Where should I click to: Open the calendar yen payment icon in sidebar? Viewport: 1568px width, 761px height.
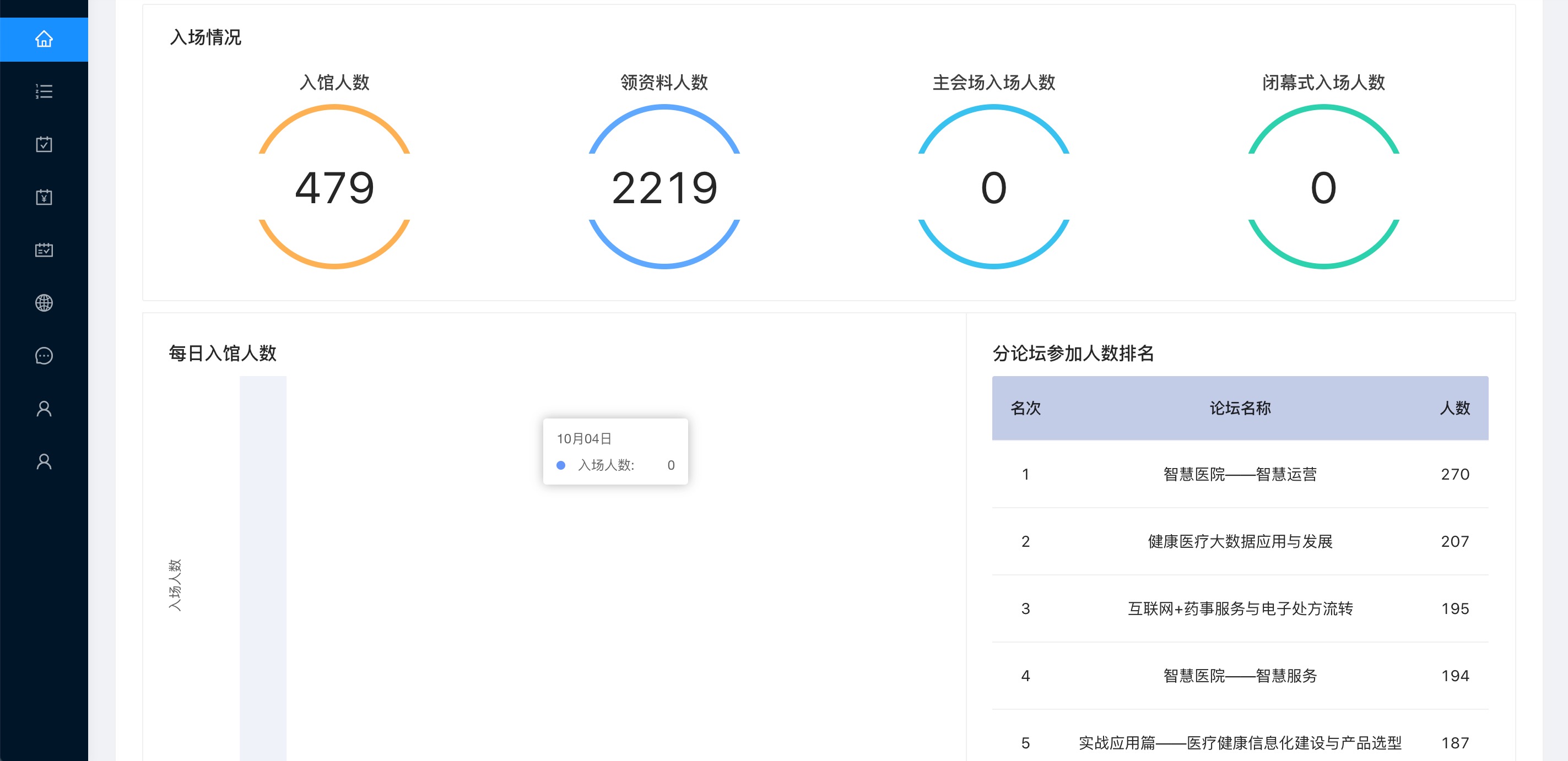tap(44, 197)
